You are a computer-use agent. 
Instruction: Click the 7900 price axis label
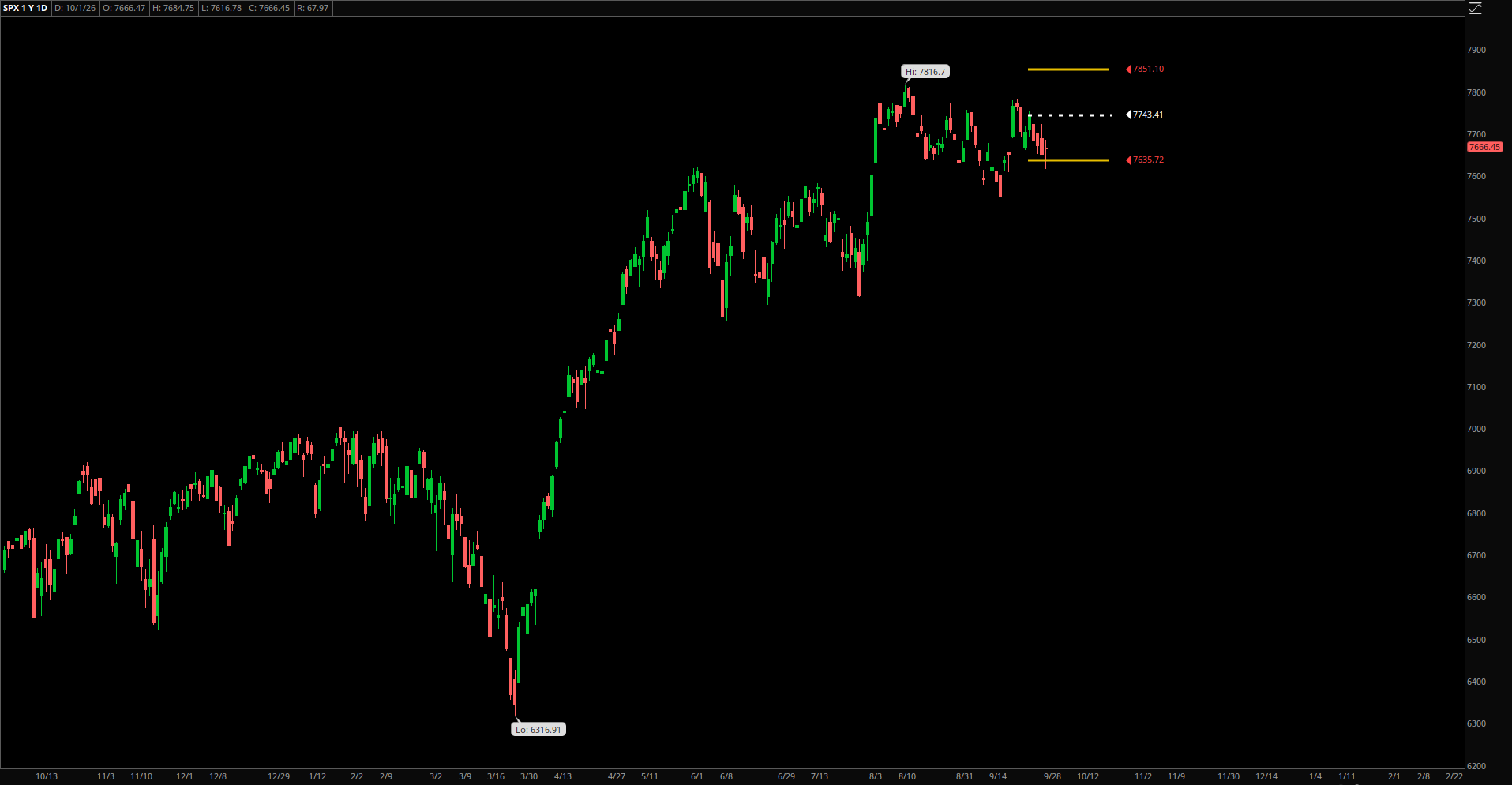tap(1476, 50)
